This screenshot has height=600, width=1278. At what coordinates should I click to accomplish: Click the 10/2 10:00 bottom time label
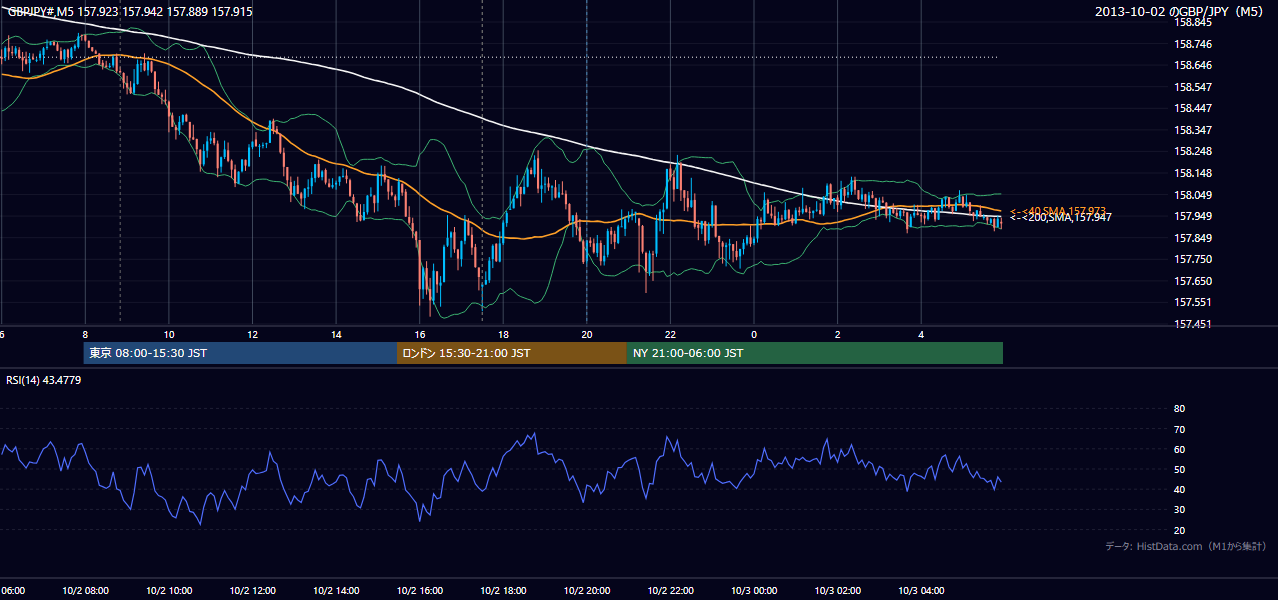tap(169, 591)
